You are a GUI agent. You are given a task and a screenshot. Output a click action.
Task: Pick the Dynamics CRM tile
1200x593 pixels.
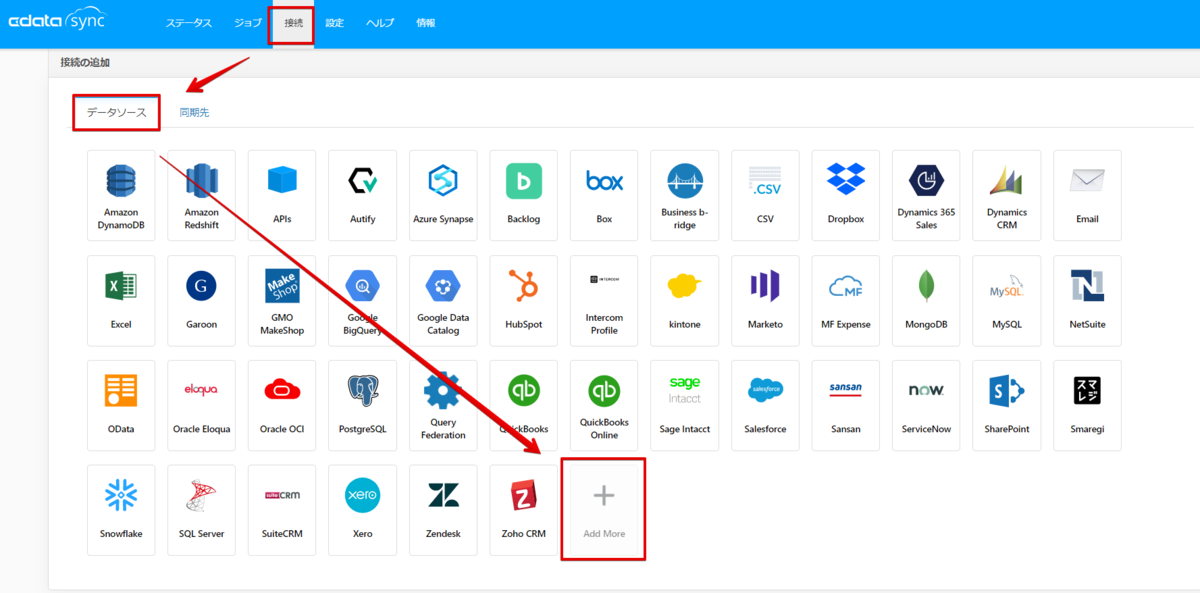point(1006,195)
